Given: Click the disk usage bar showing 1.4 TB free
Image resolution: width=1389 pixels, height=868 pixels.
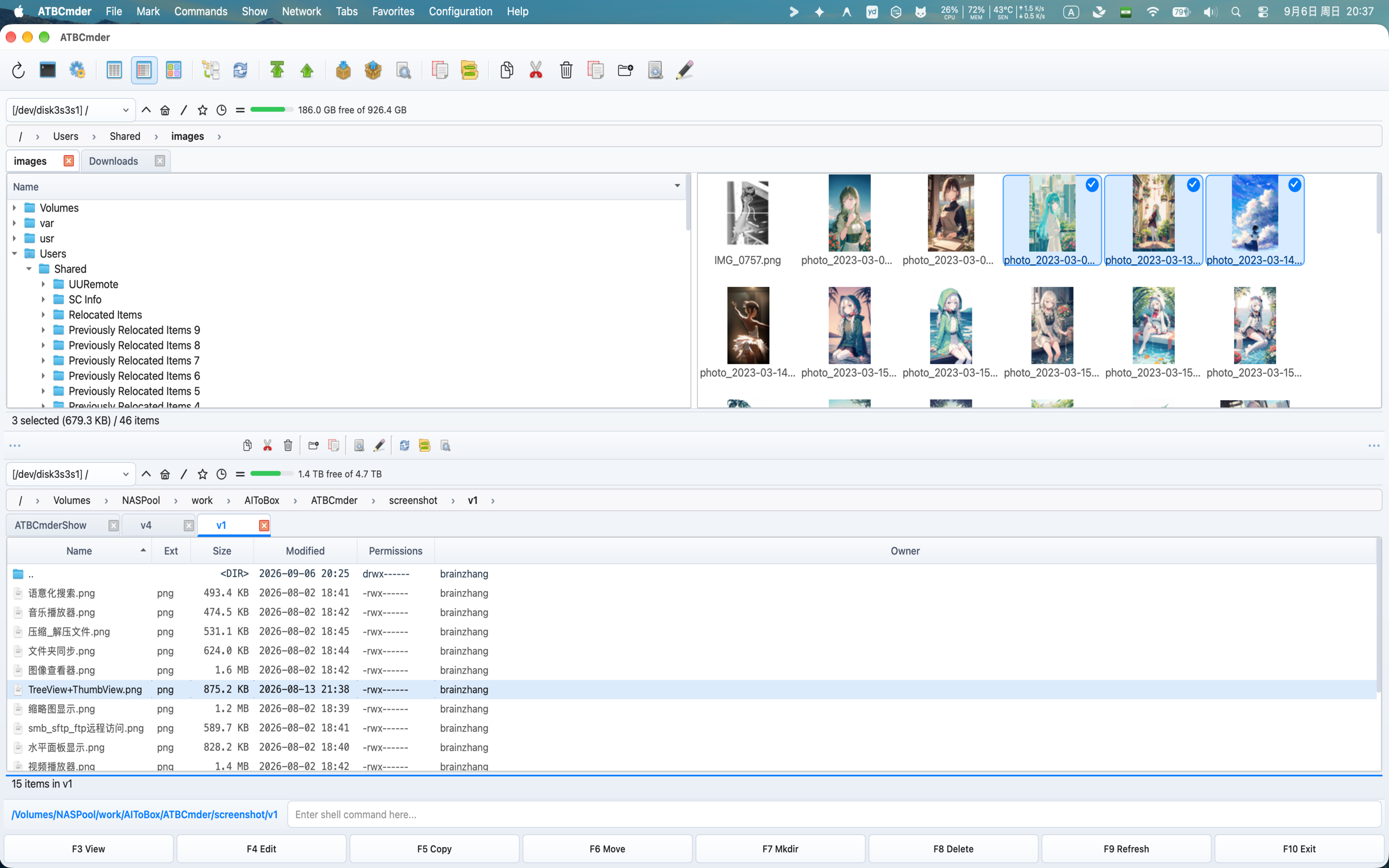Looking at the screenshot, I should tap(272, 474).
